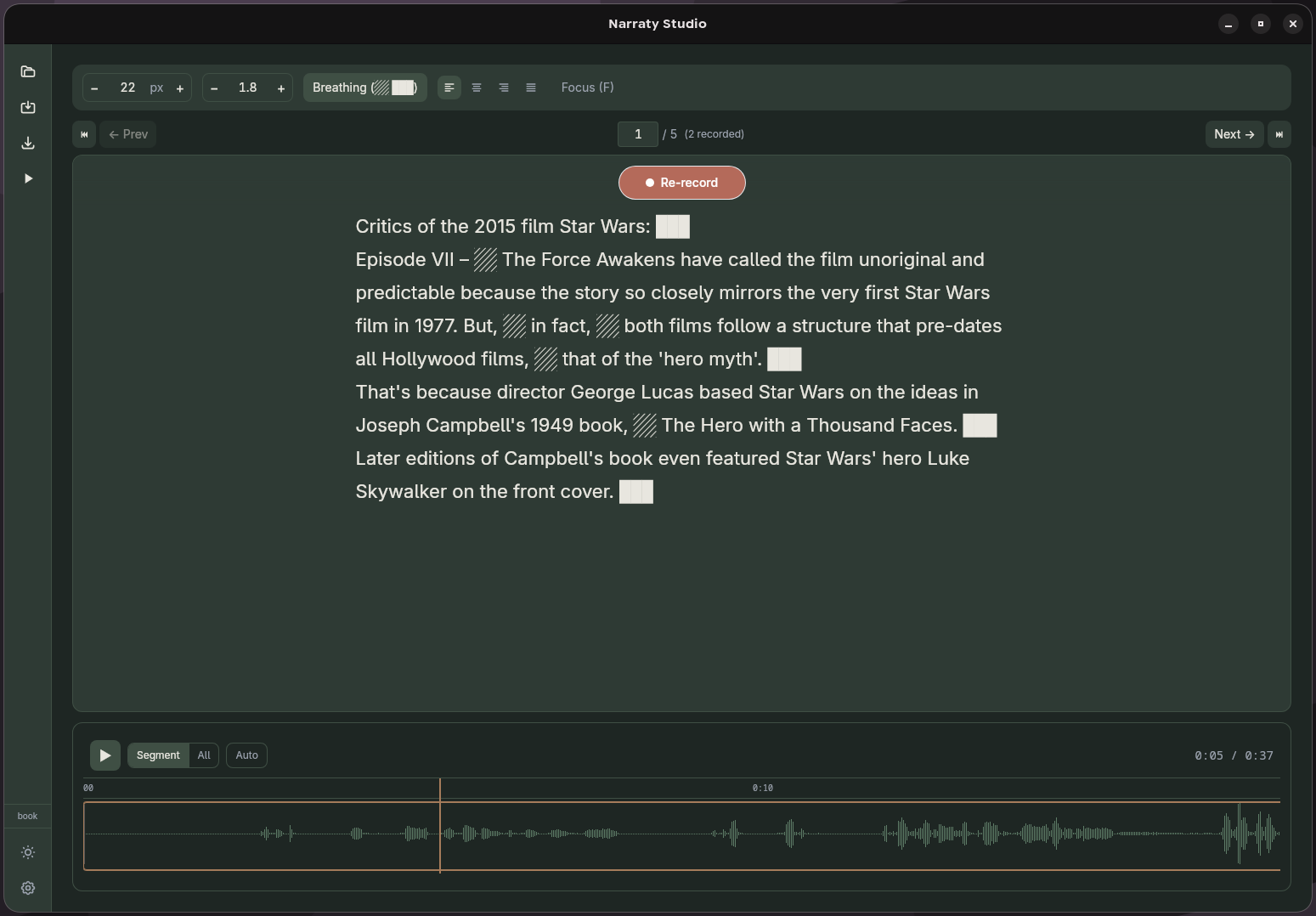Increase font size with plus stepper

[180, 88]
